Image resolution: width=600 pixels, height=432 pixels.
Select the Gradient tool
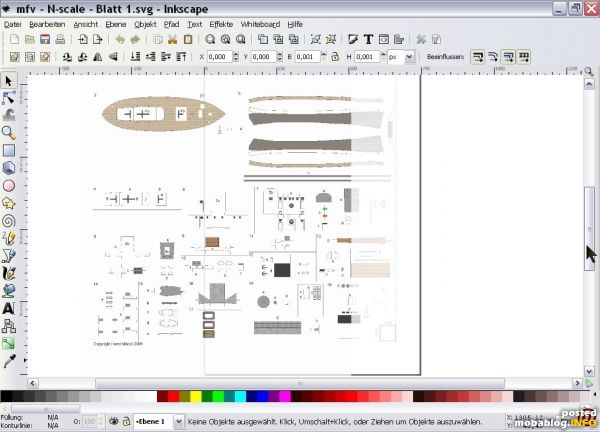coord(9,344)
